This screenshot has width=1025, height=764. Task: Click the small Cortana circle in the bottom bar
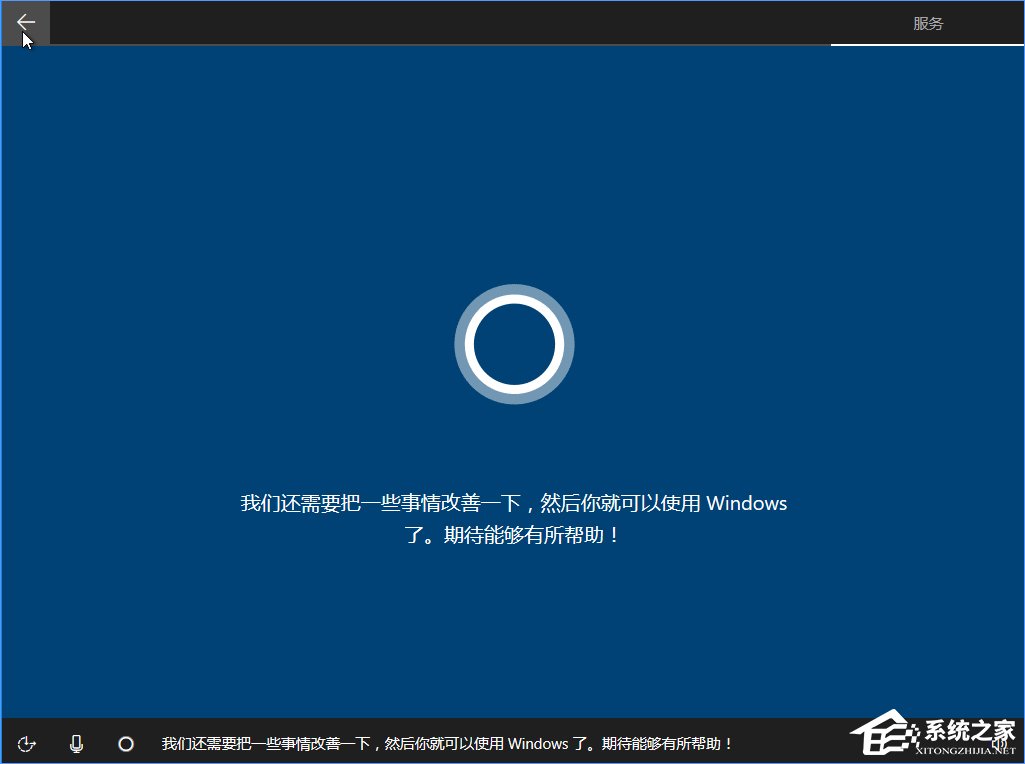pos(126,743)
